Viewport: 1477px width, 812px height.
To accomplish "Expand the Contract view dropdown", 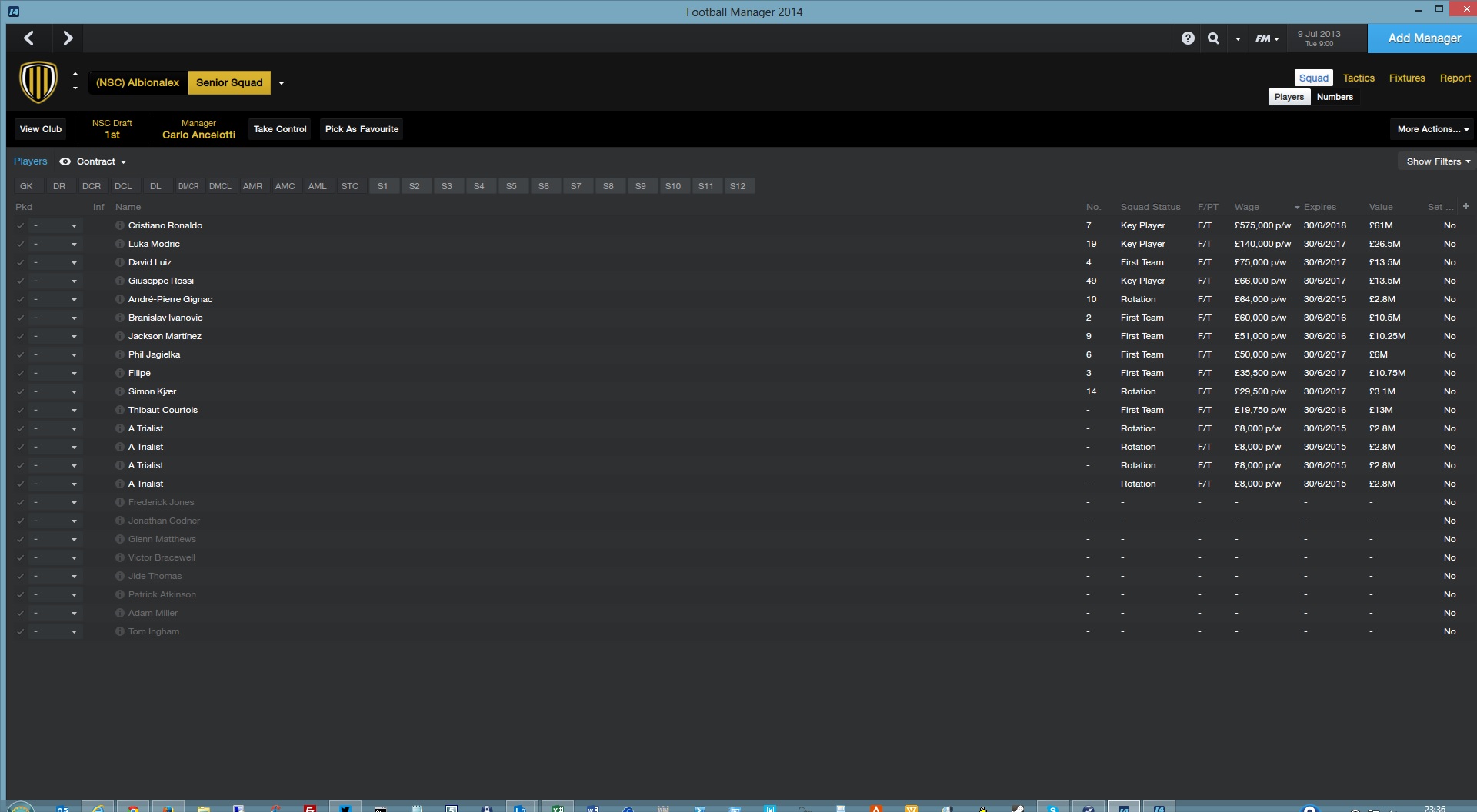I will coord(102,161).
